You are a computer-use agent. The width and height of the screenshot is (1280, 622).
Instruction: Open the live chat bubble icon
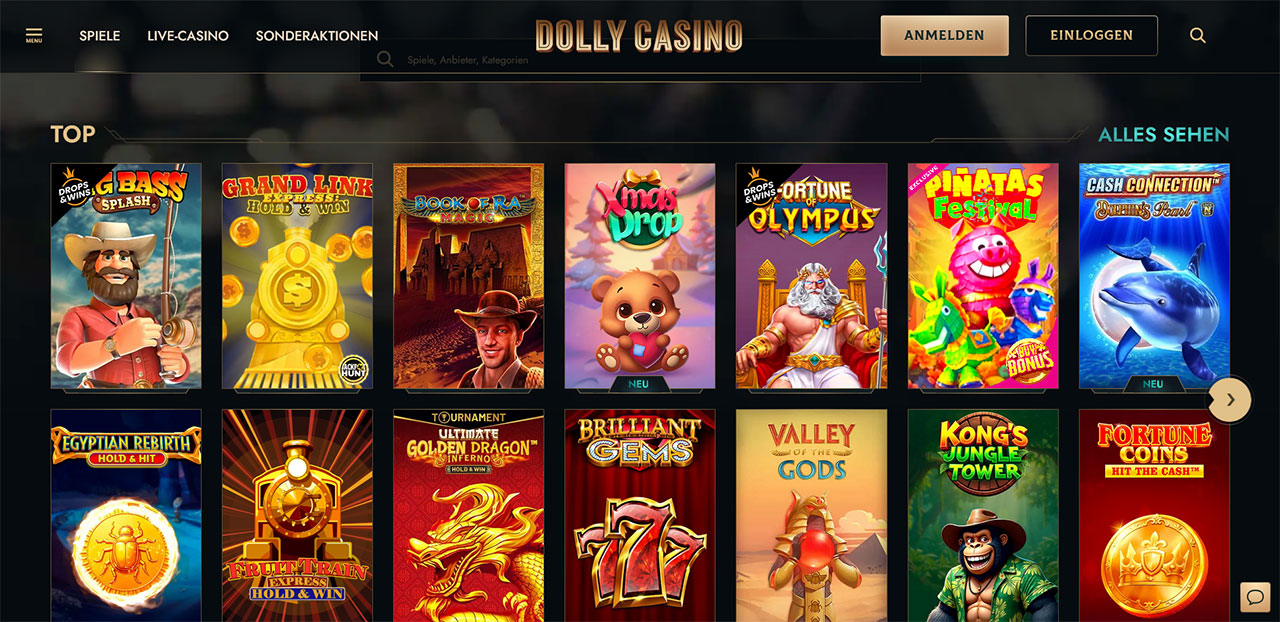pyautogui.click(x=1254, y=597)
